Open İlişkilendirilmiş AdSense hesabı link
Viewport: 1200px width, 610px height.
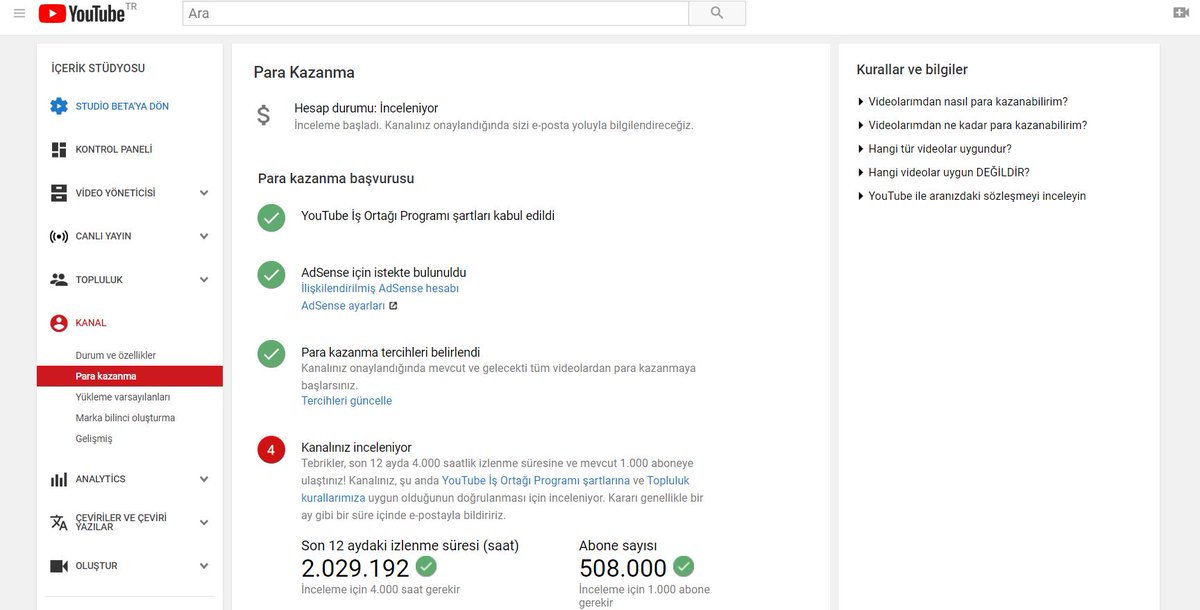click(x=380, y=288)
